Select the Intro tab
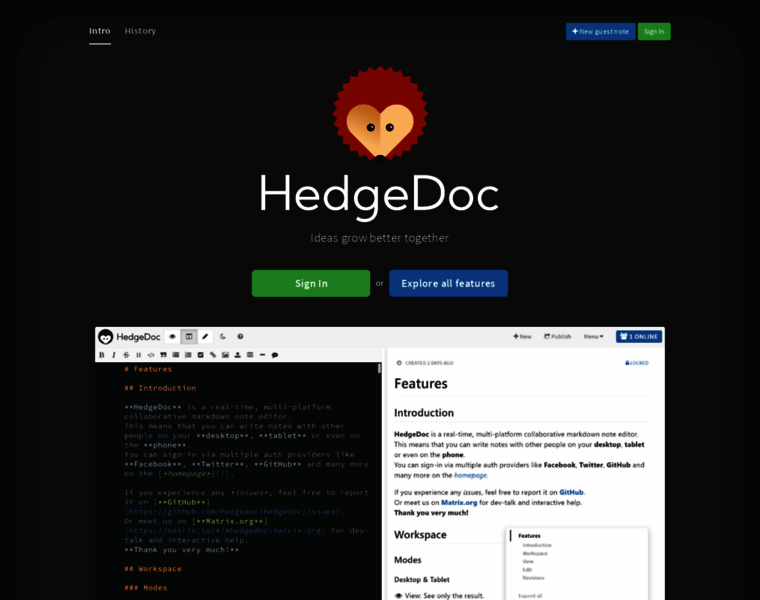 [100, 31]
